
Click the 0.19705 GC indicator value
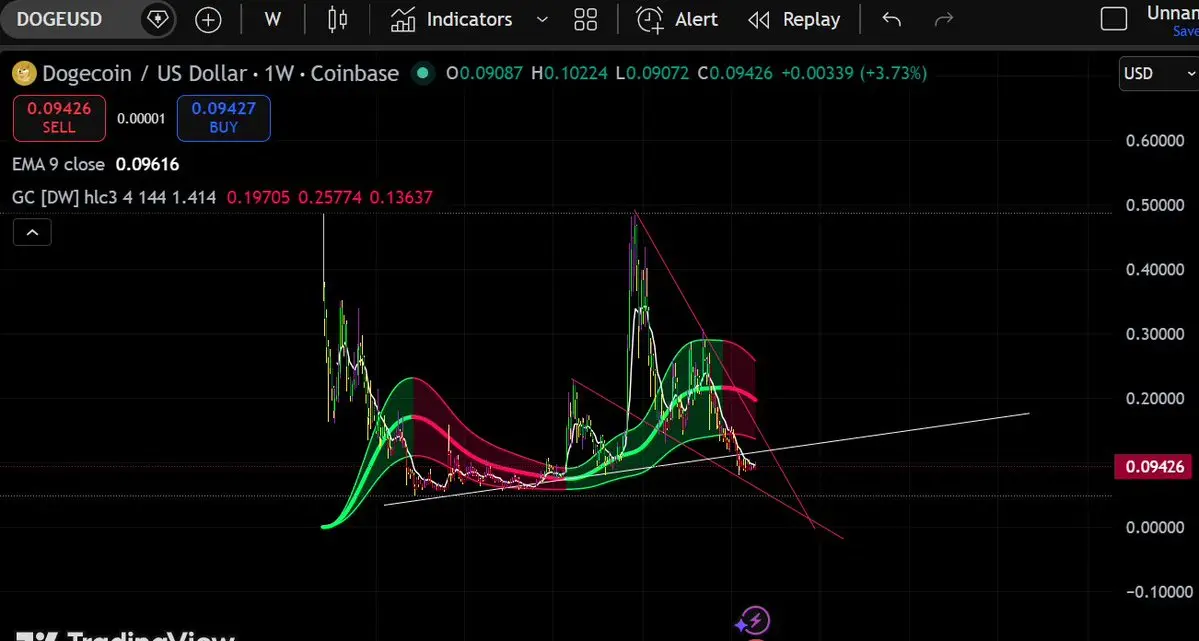(258, 197)
